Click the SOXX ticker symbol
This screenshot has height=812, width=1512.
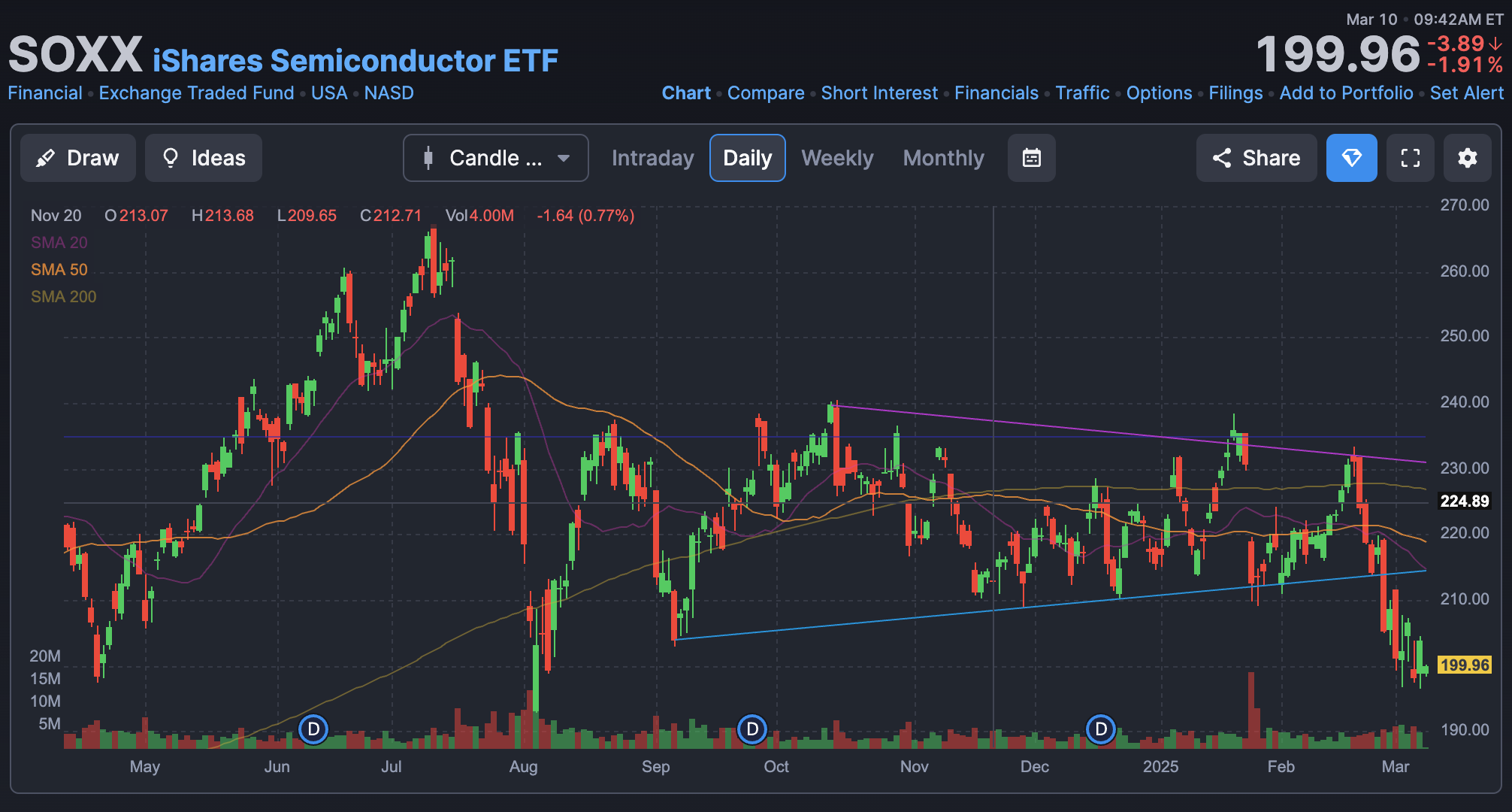coord(75,54)
